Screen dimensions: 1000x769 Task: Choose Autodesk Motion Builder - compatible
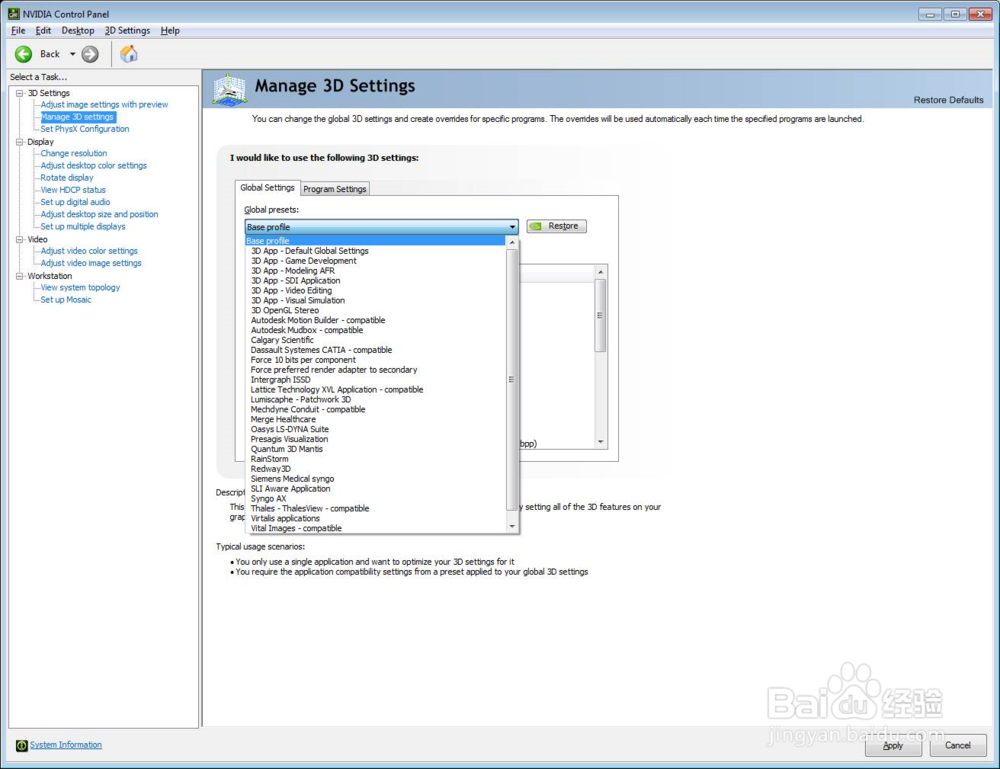point(318,320)
